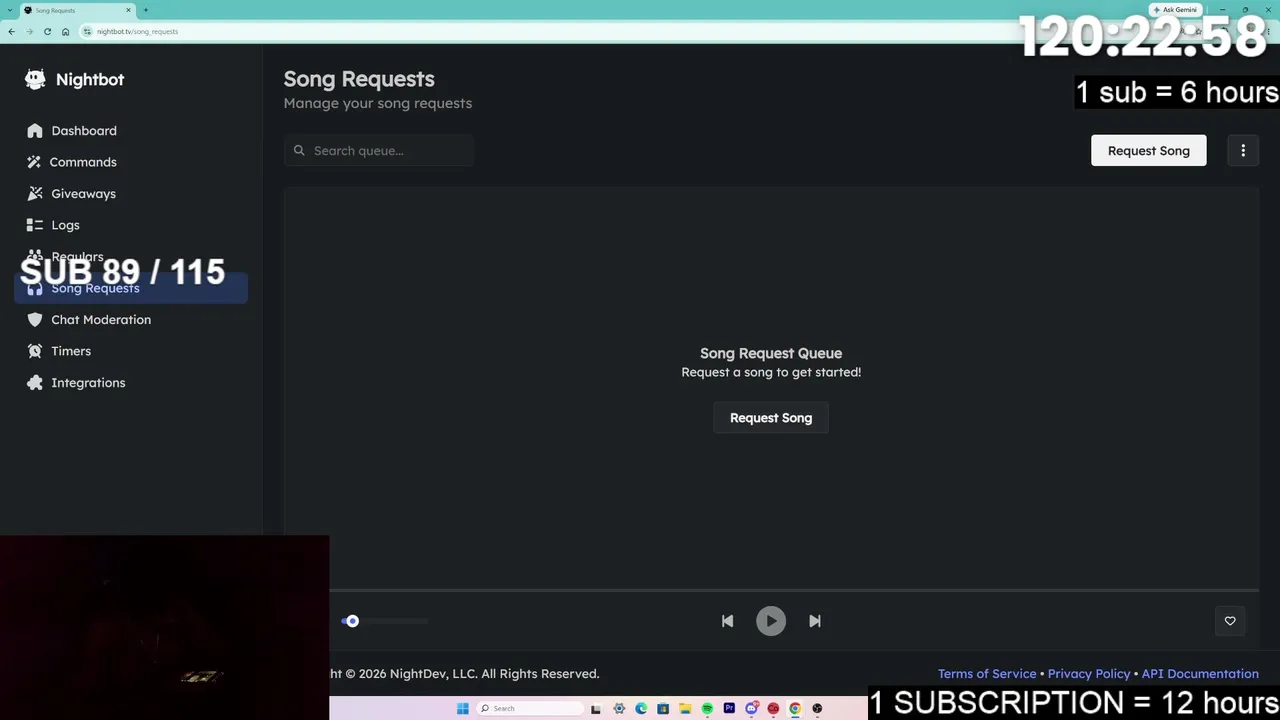This screenshot has width=1280, height=720.
Task: Skip to the previous song
Action: click(727, 621)
